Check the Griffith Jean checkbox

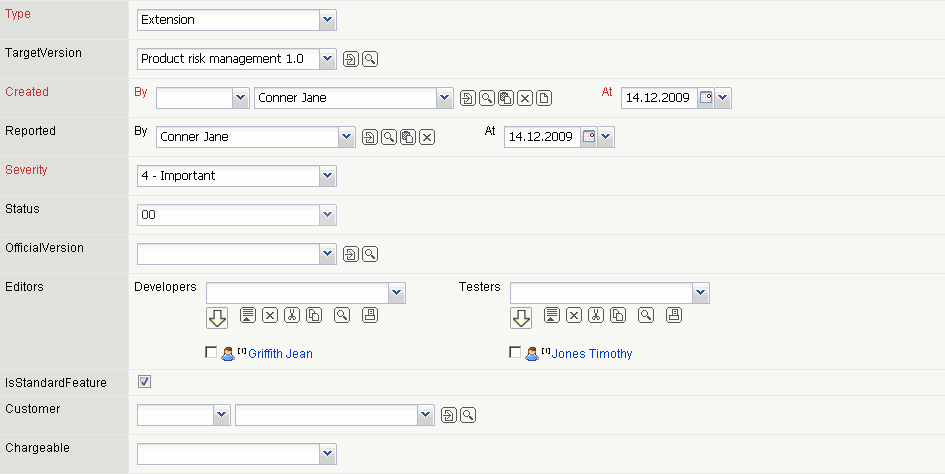coord(210,353)
